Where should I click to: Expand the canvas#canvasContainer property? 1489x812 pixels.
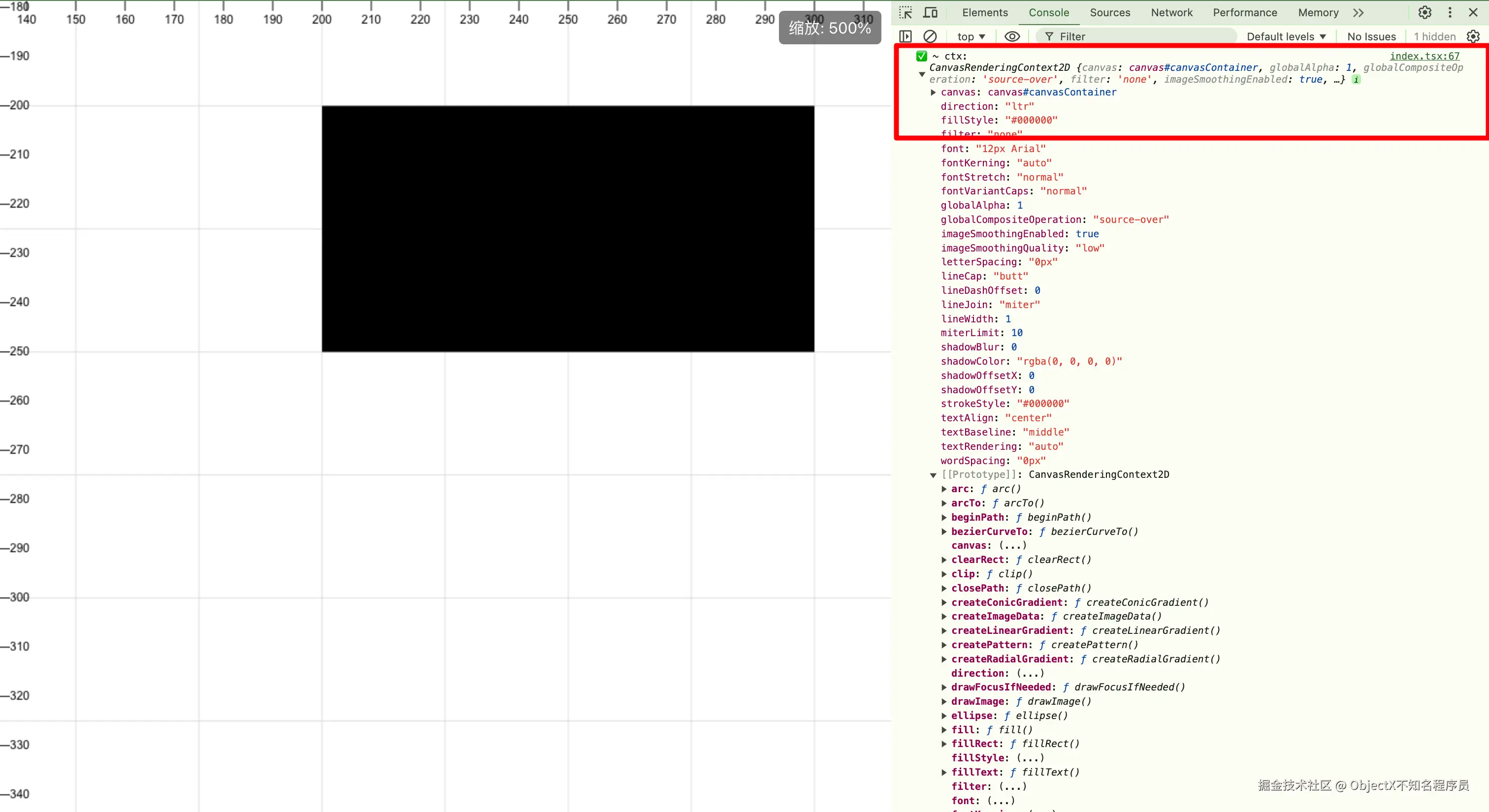pyautogui.click(x=933, y=93)
